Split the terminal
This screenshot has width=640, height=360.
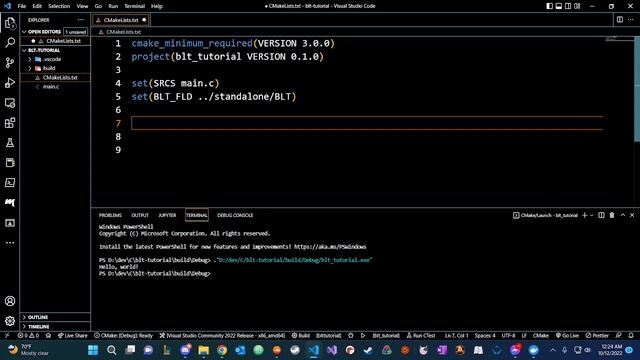(601, 215)
